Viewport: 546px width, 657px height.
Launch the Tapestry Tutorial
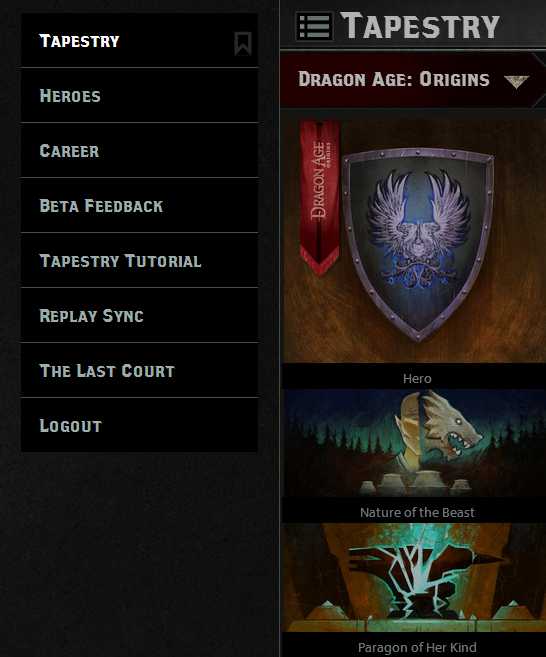click(139, 261)
